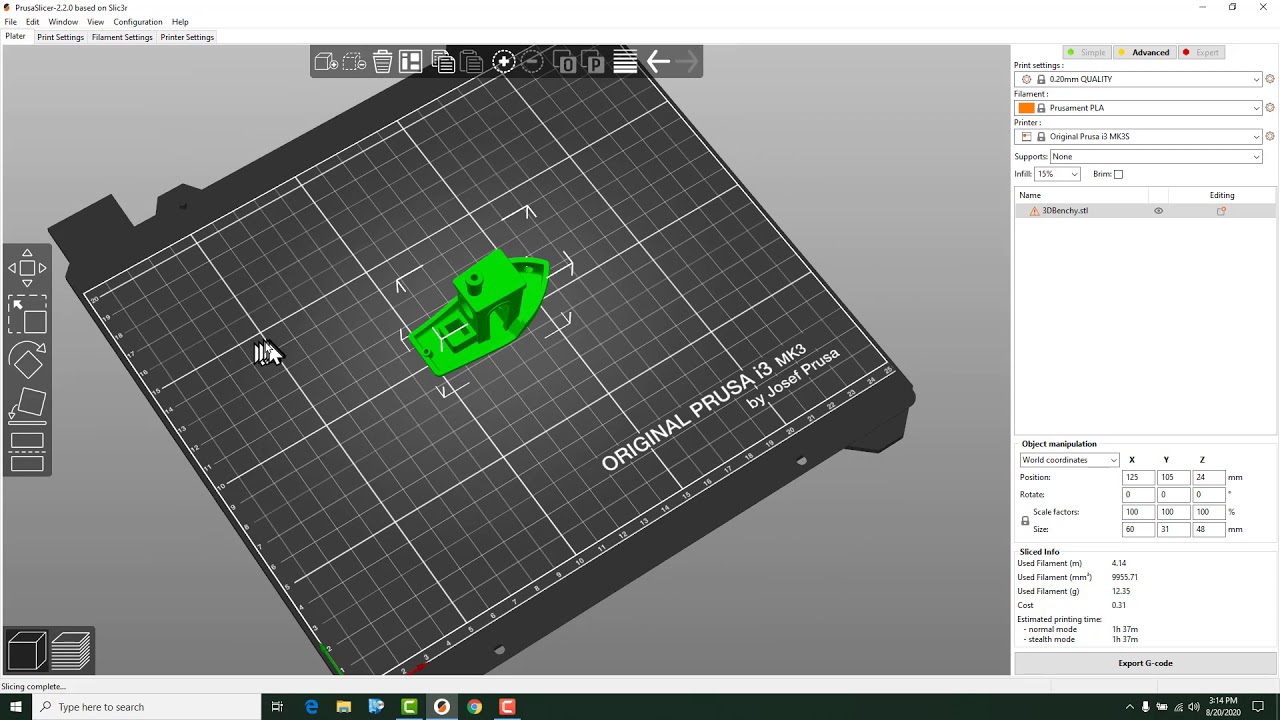
Task: Select the Scale gizmo tool
Action: pos(27,315)
